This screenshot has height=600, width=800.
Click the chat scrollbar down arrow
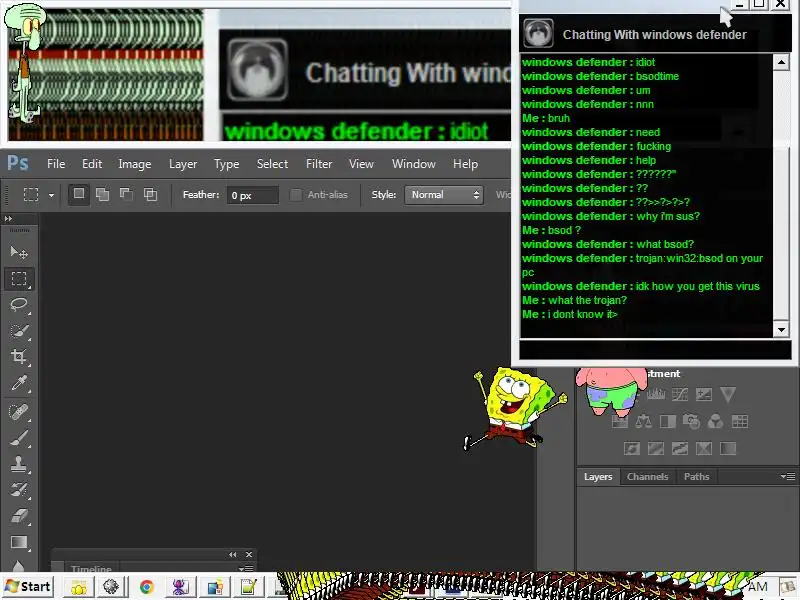point(781,330)
